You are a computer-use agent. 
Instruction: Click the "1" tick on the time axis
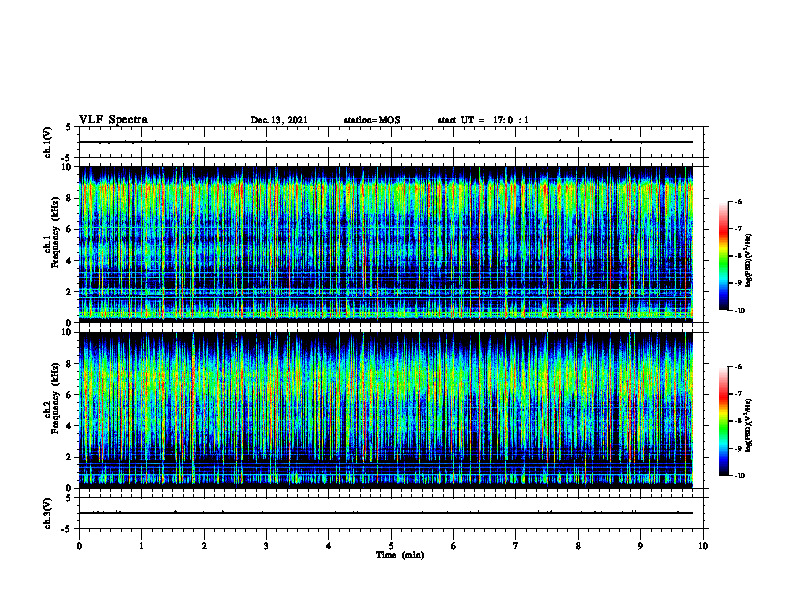tap(141, 546)
